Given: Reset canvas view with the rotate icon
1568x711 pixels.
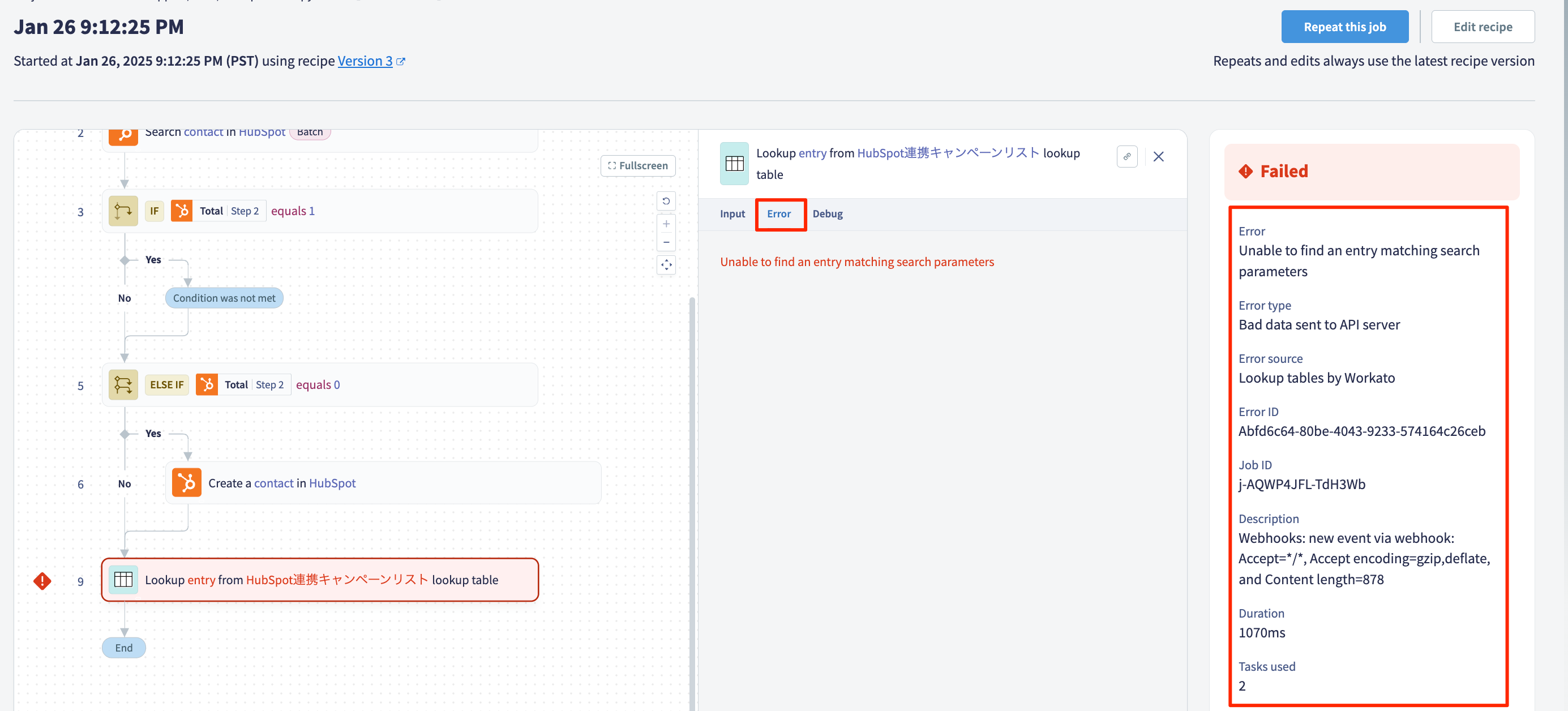Looking at the screenshot, I should pyautogui.click(x=666, y=201).
